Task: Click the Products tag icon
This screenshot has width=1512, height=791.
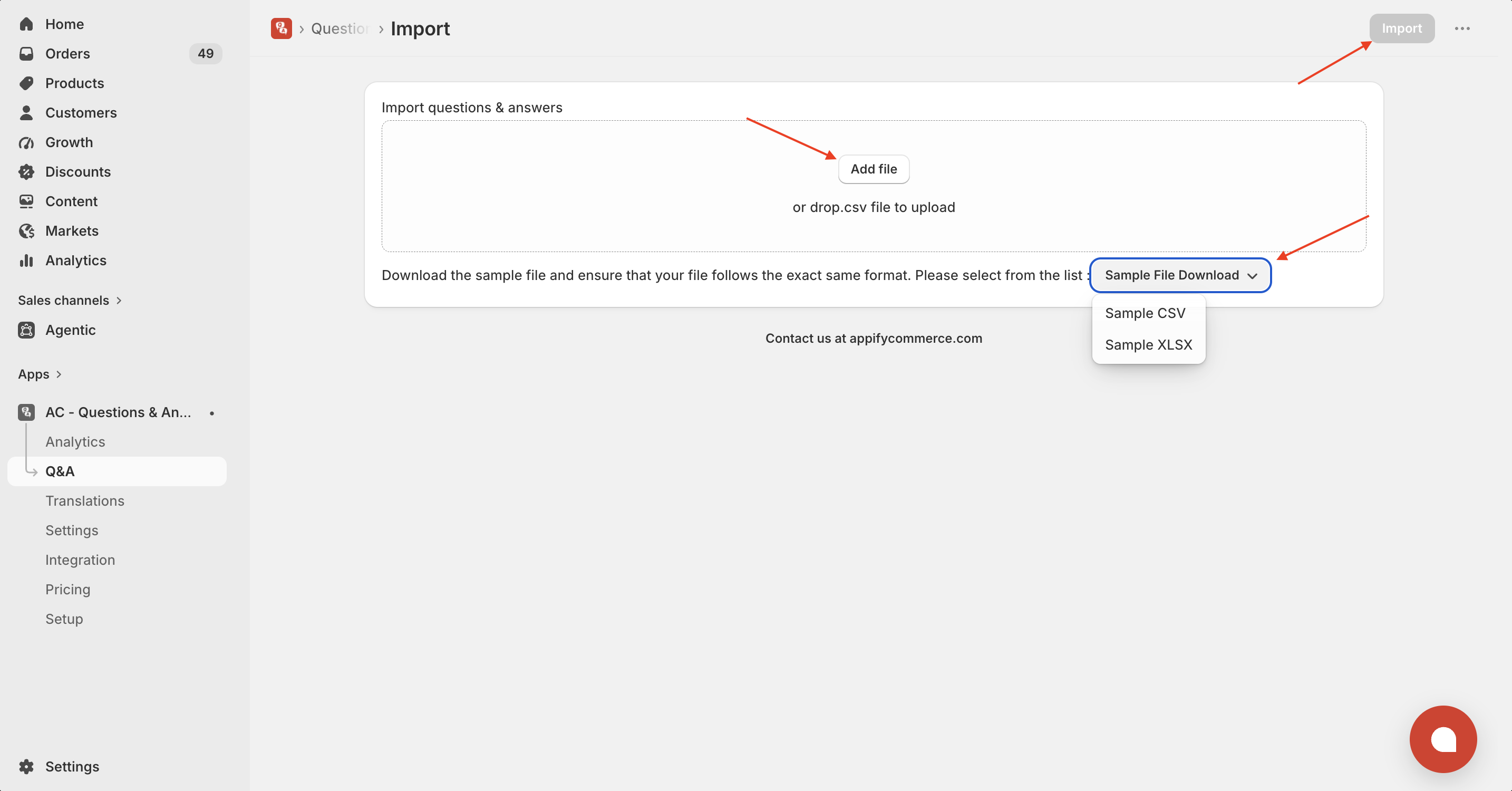Action: point(26,83)
